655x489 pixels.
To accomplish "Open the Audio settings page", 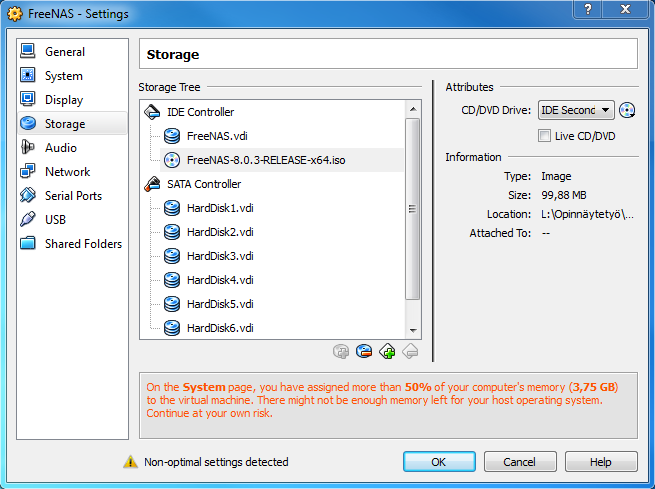I will [72, 148].
